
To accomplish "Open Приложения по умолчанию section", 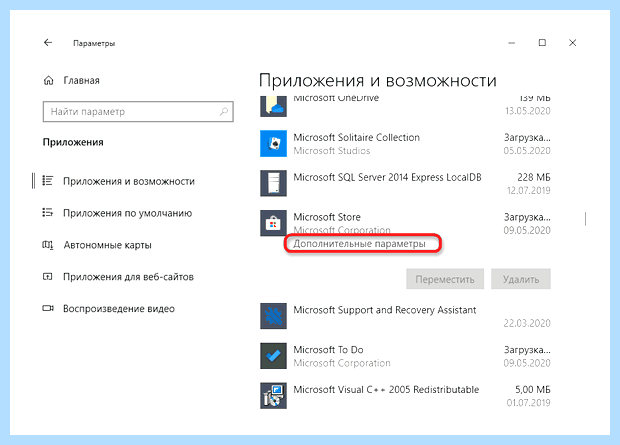I will point(128,213).
